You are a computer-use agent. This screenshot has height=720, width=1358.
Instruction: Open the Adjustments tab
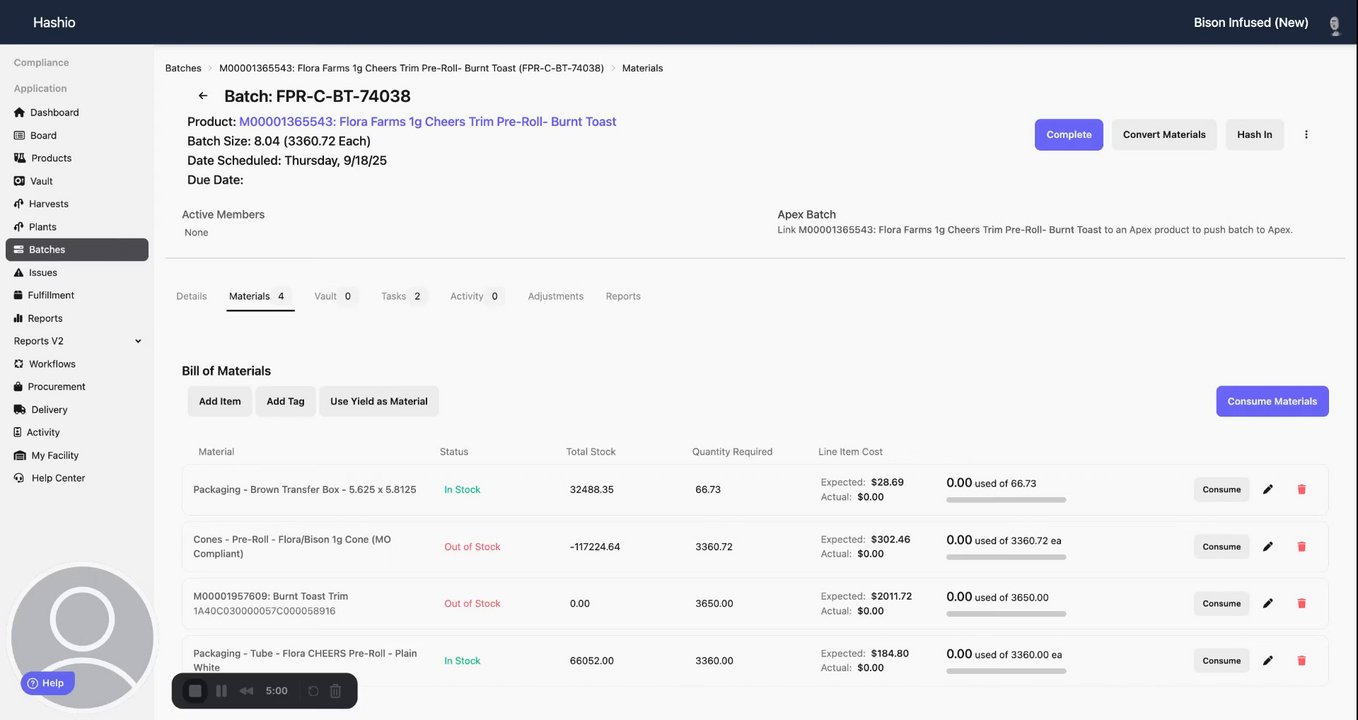point(555,296)
